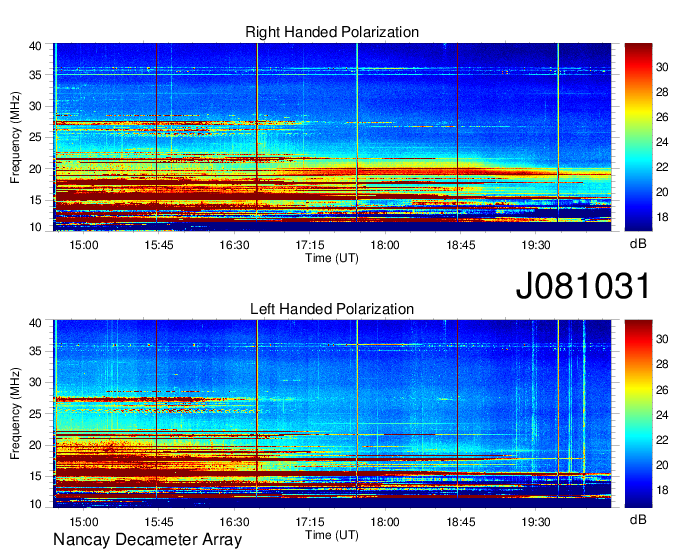
Task: Click the '17:15' tick on bottom plot
Action: tap(310, 522)
